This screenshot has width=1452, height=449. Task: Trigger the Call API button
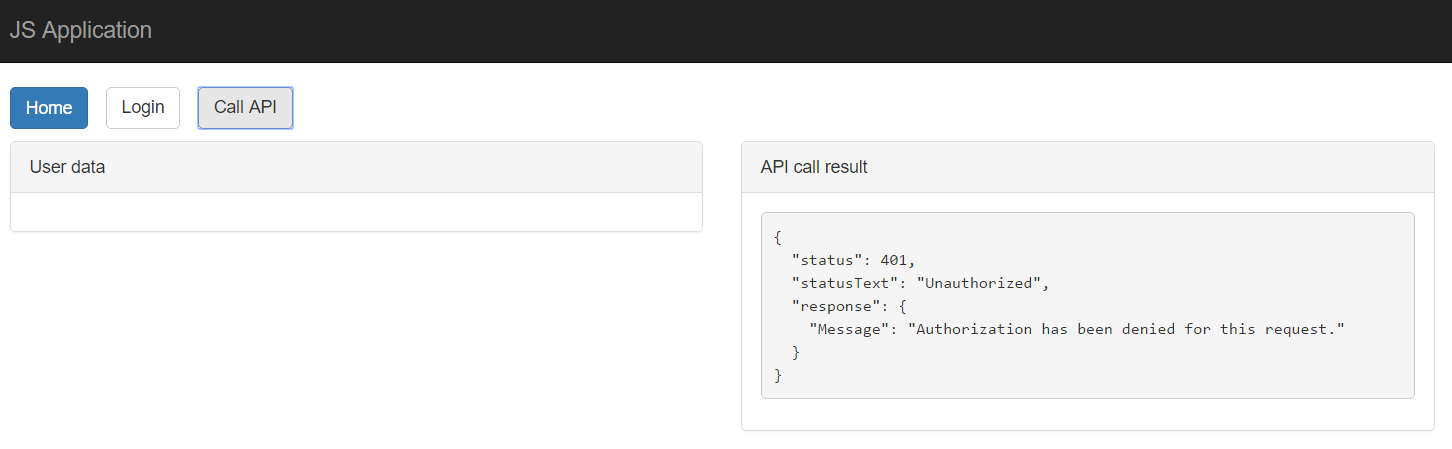pyautogui.click(x=245, y=108)
